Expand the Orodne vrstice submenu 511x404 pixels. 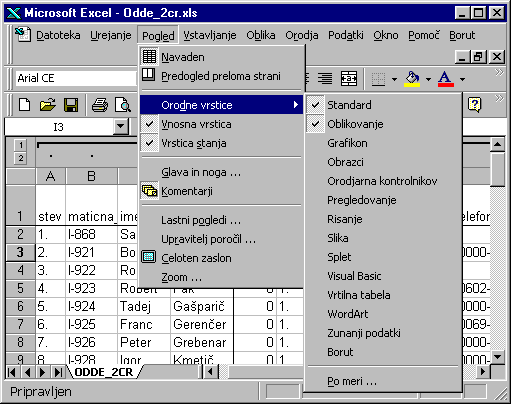tap(221, 105)
